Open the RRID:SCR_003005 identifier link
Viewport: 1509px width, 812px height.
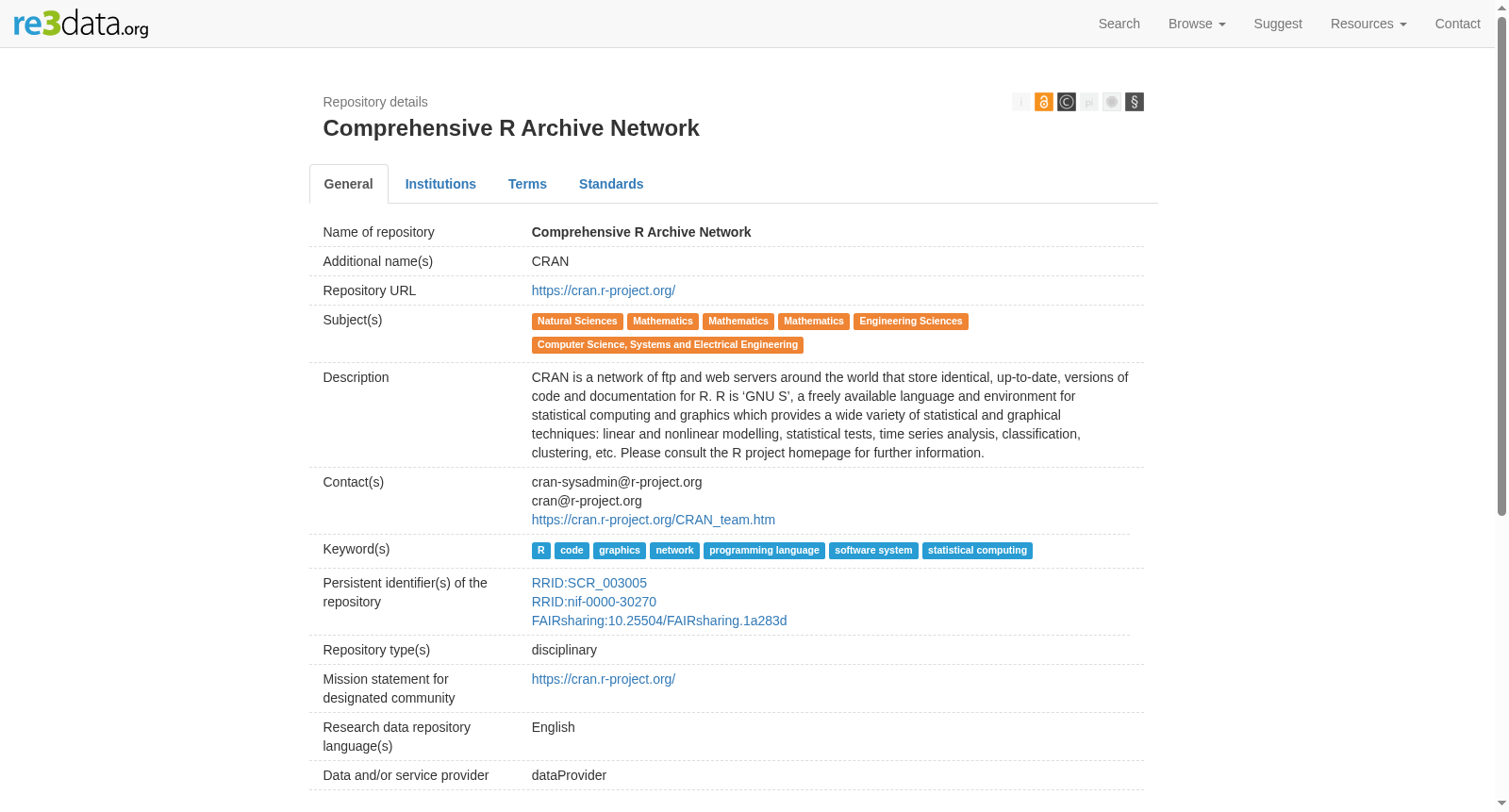click(x=589, y=583)
